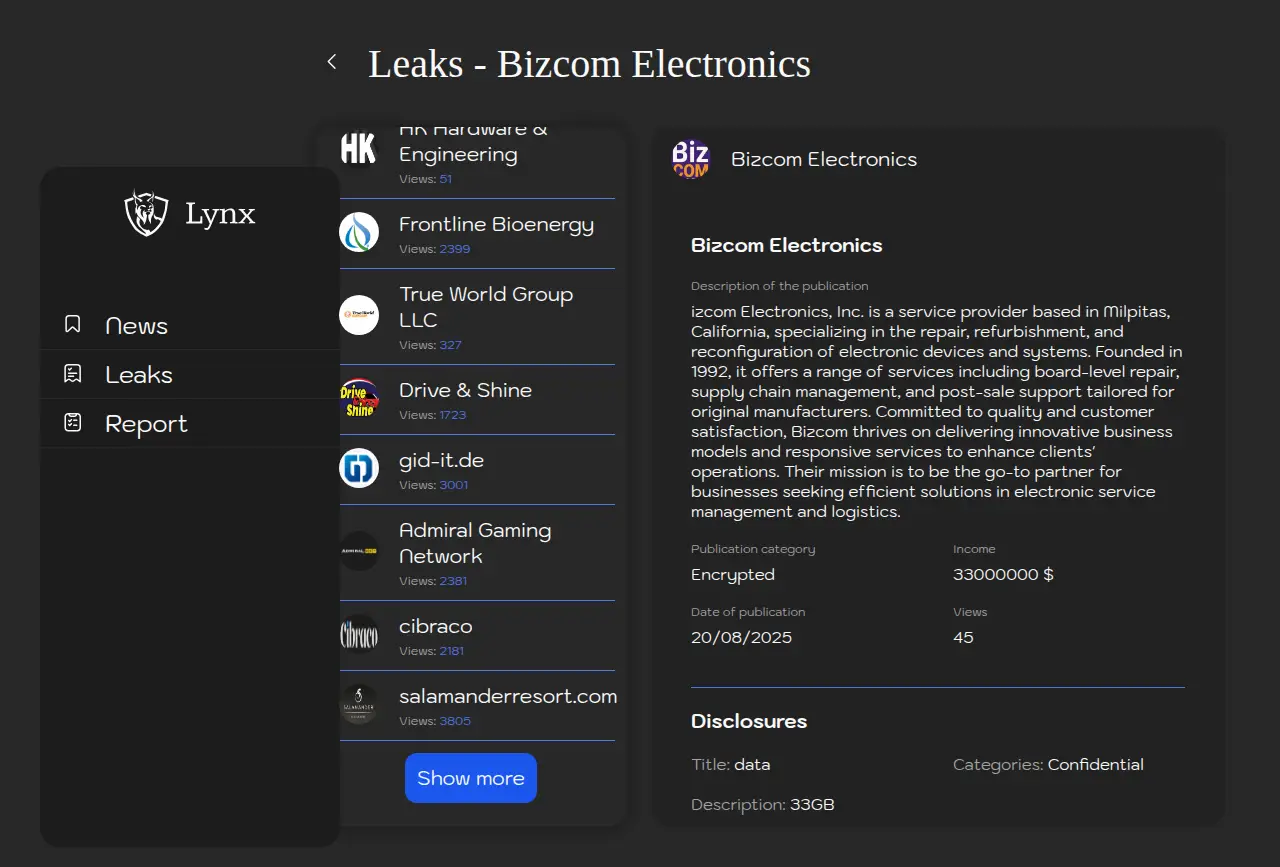Click the gid-it.de blue circular logo
This screenshot has width=1280, height=867.
click(359, 468)
